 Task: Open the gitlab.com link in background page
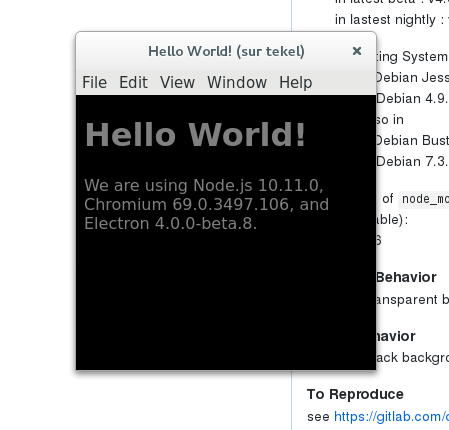[391, 417]
